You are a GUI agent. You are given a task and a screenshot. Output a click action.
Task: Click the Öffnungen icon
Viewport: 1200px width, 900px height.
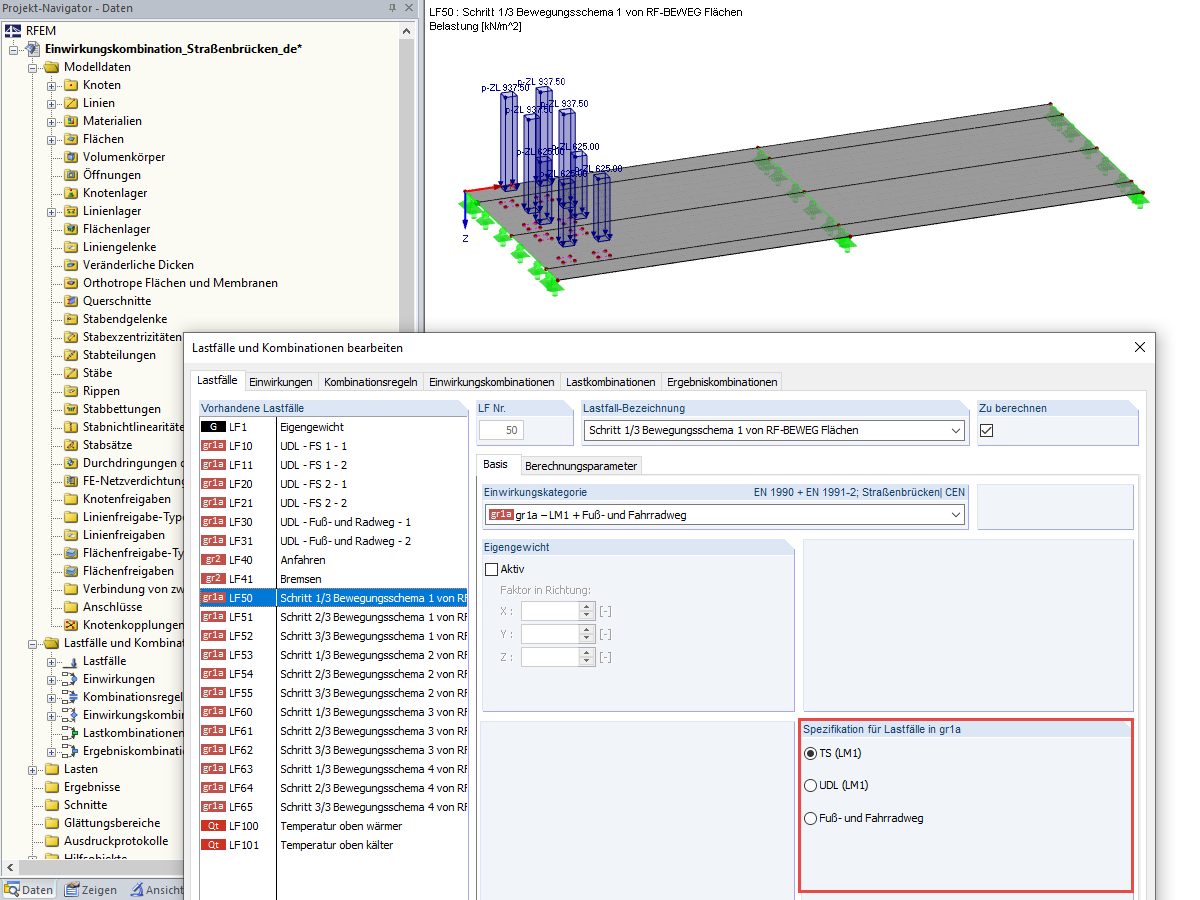[71, 175]
